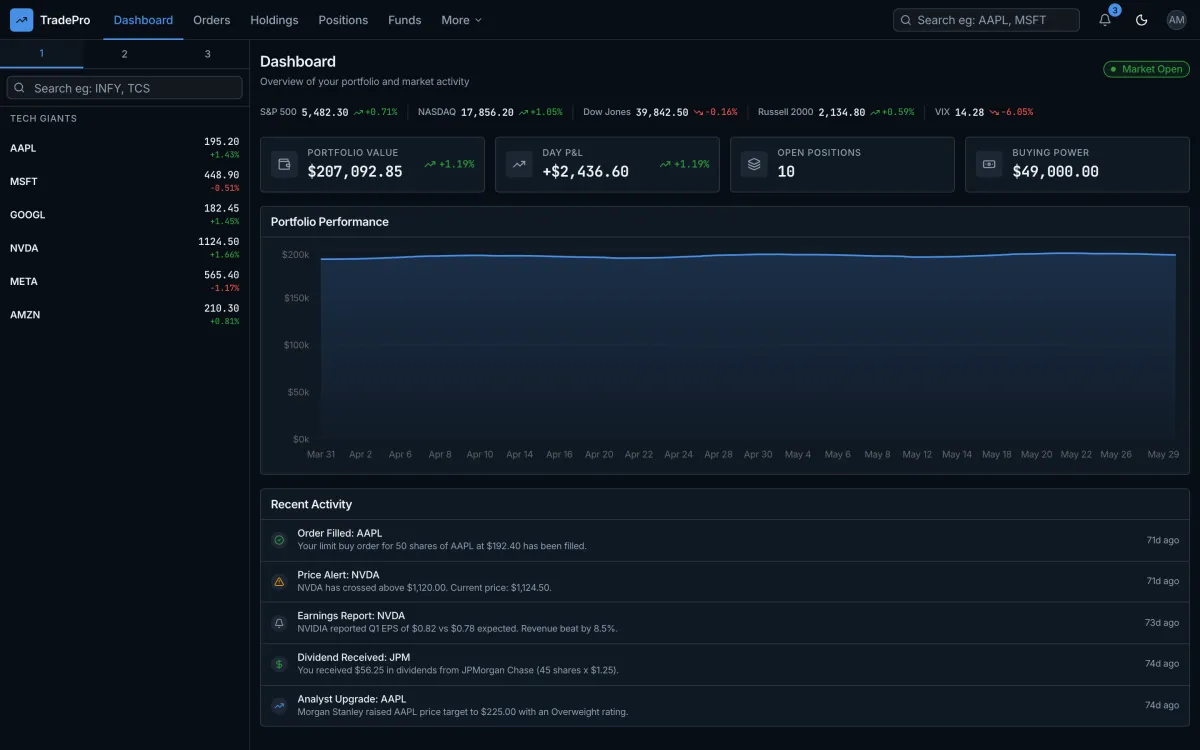Image resolution: width=1200 pixels, height=750 pixels.
Task: Click the VIX value 14.28
Action: click(969, 112)
